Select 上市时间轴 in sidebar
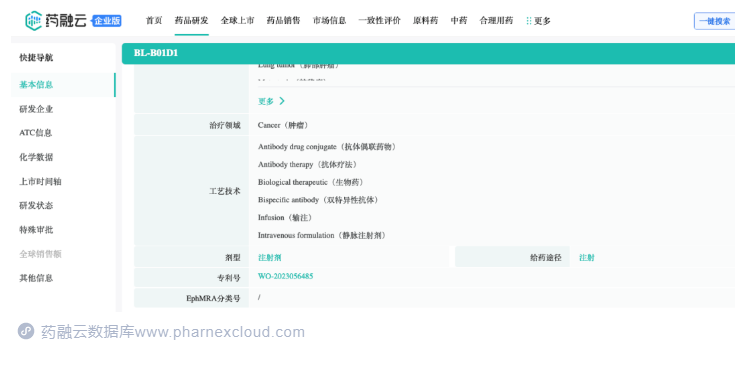749x378 pixels. (x=40, y=182)
